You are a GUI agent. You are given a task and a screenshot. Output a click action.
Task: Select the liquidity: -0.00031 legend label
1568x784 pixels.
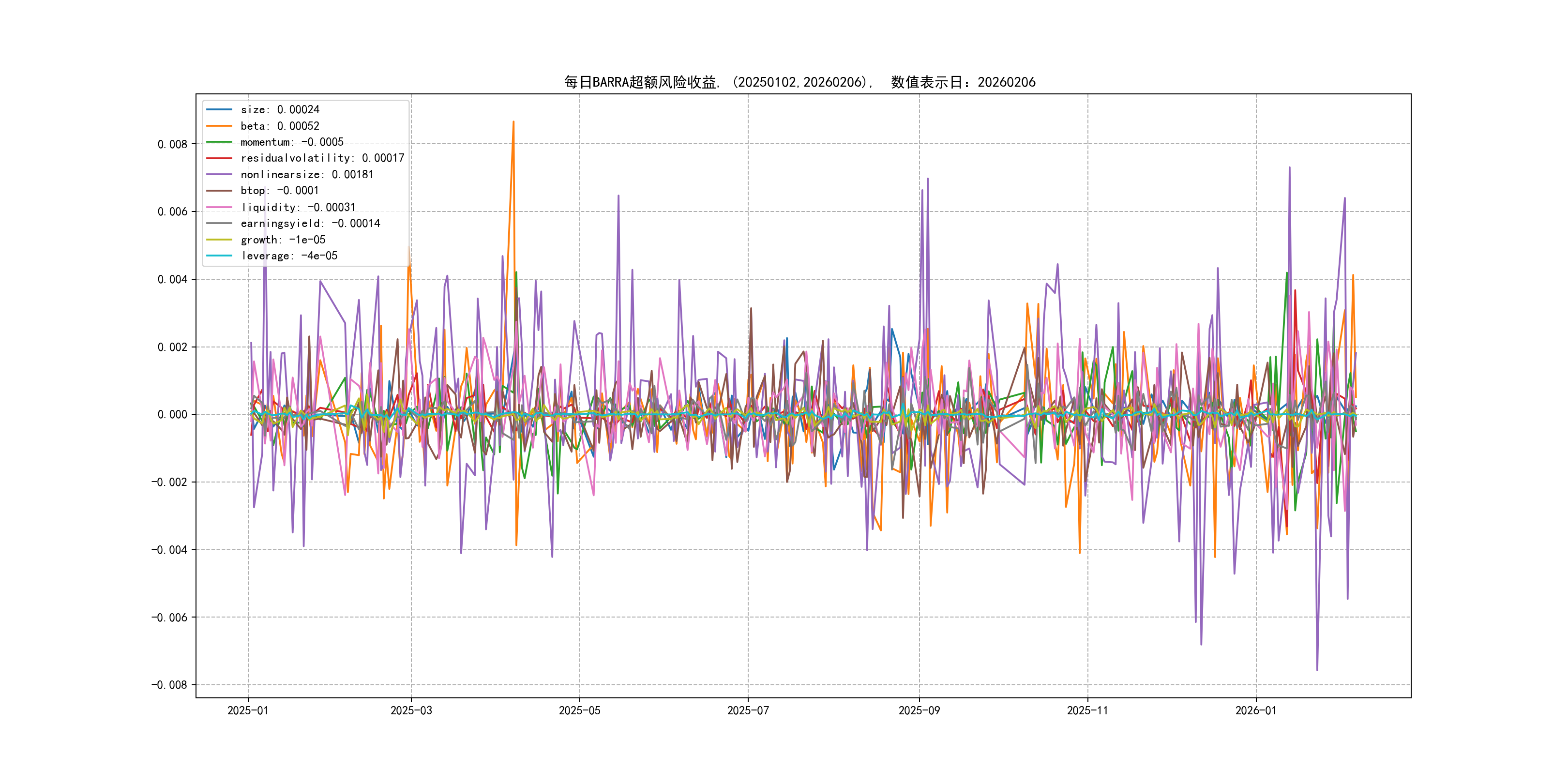pyautogui.click(x=298, y=207)
